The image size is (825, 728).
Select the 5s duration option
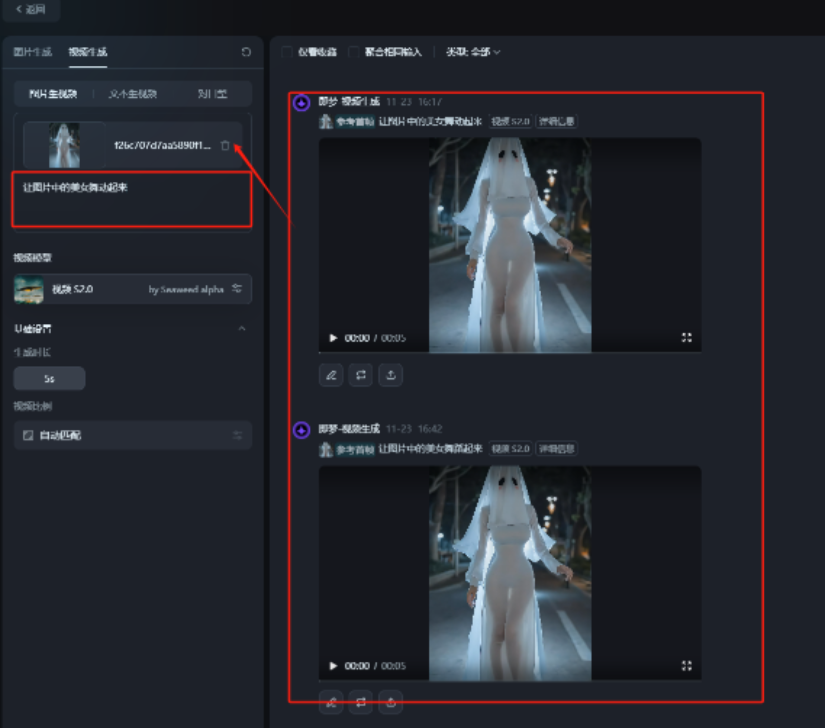coord(49,379)
